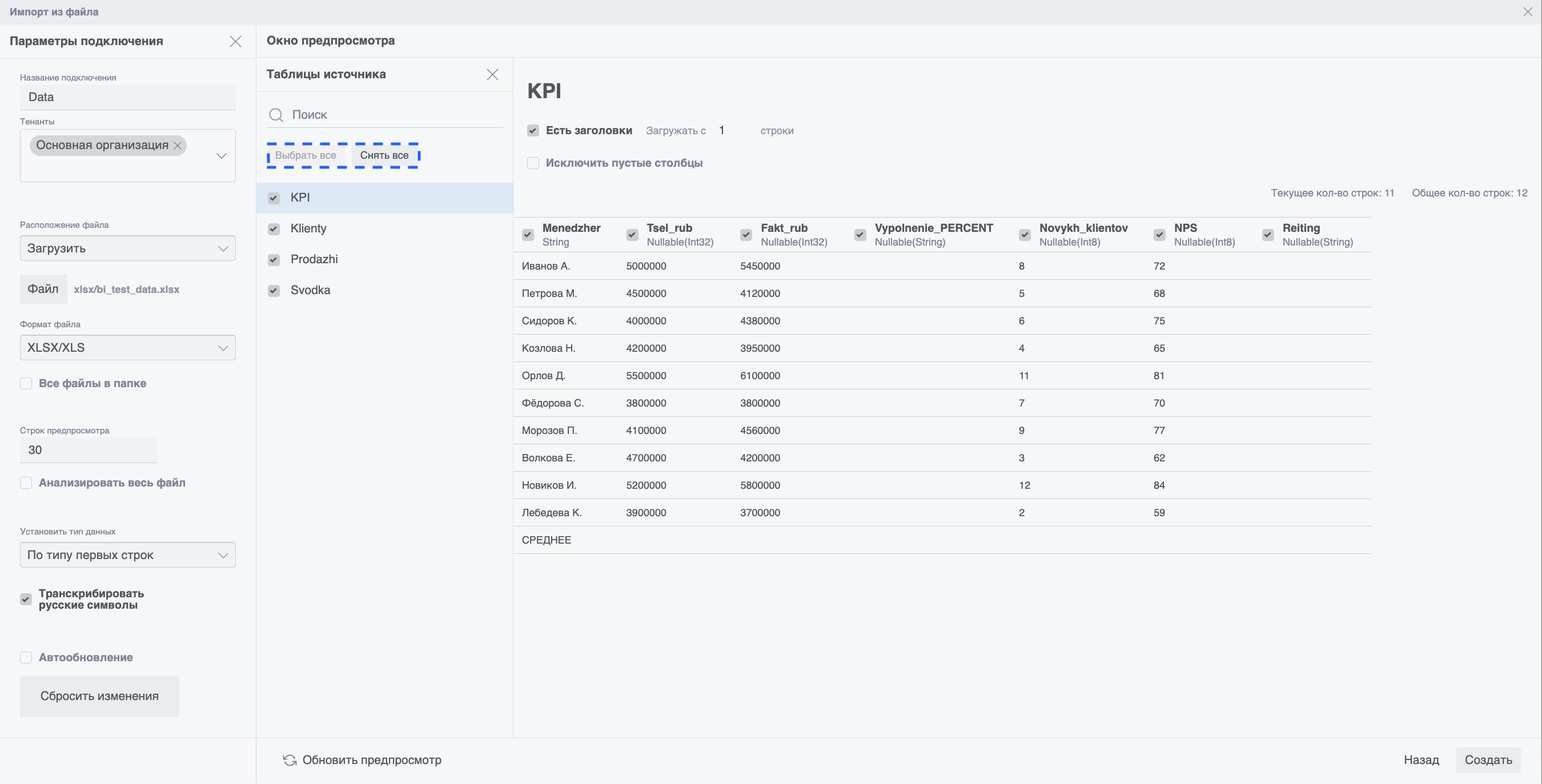Toggle the Автообновление checkbox
Screen dimensions: 1542x784
click(26, 657)
